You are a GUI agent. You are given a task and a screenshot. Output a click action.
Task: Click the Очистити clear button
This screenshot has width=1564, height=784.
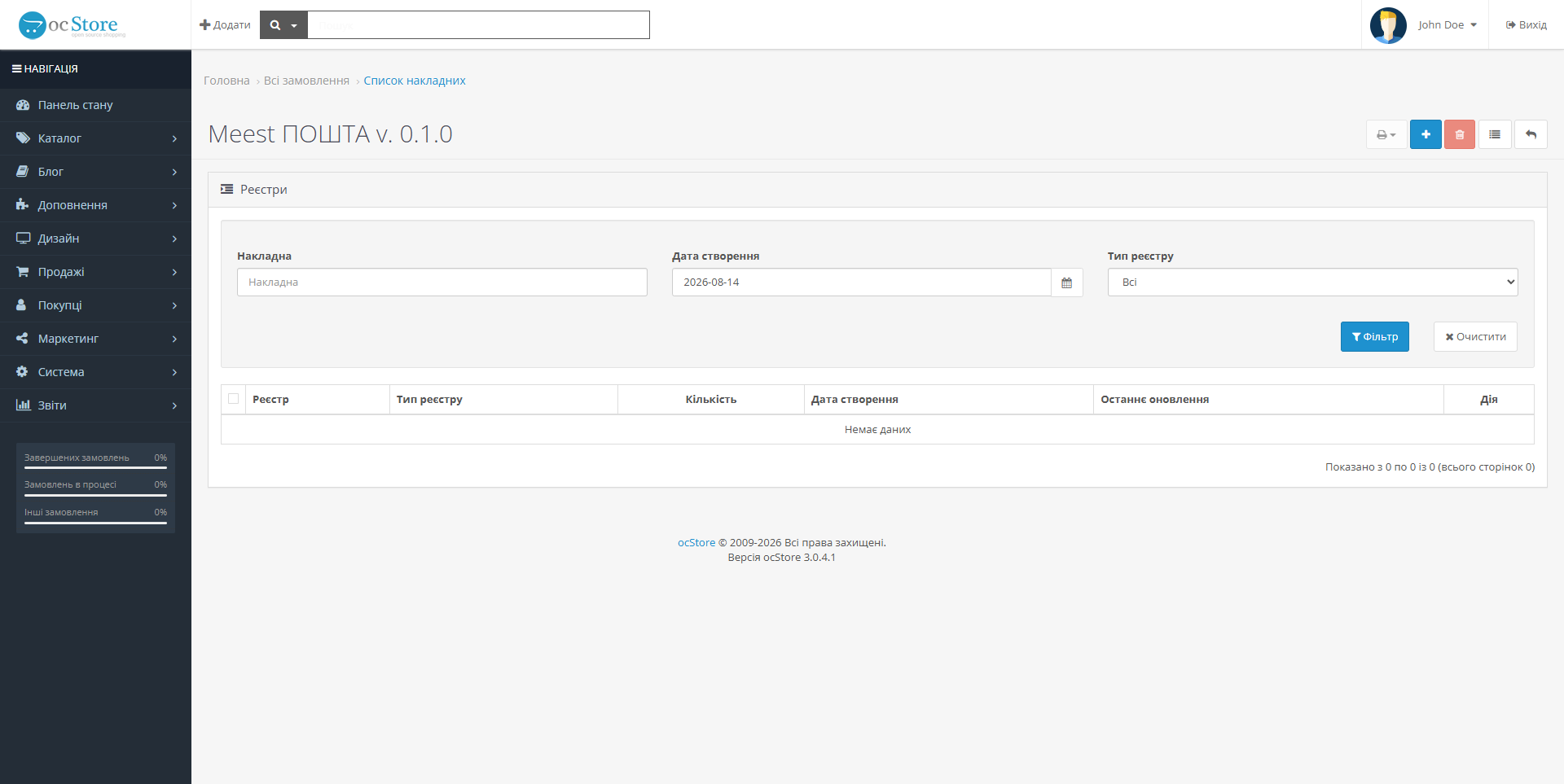pyautogui.click(x=1475, y=337)
